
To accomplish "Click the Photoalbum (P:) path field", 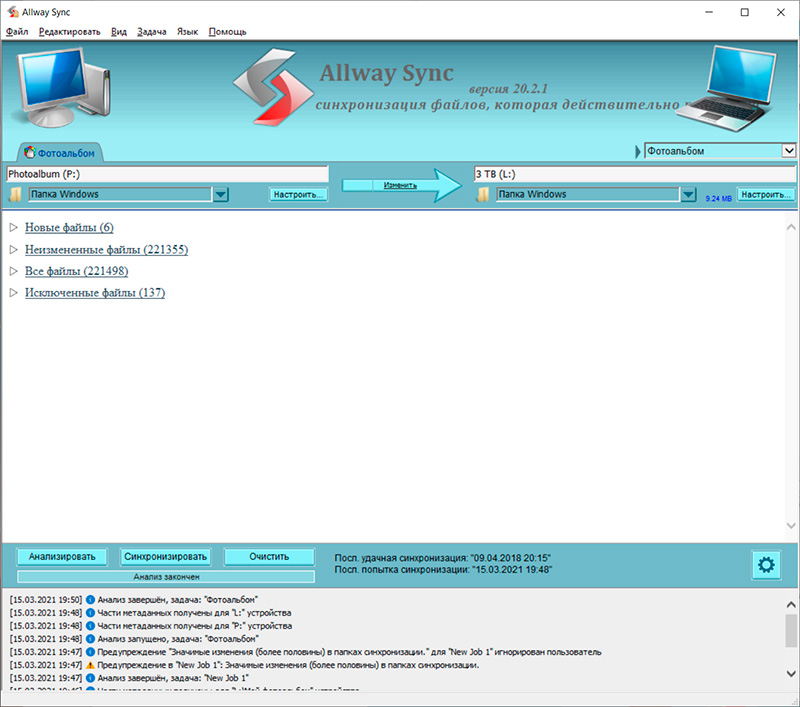I will click(x=167, y=174).
